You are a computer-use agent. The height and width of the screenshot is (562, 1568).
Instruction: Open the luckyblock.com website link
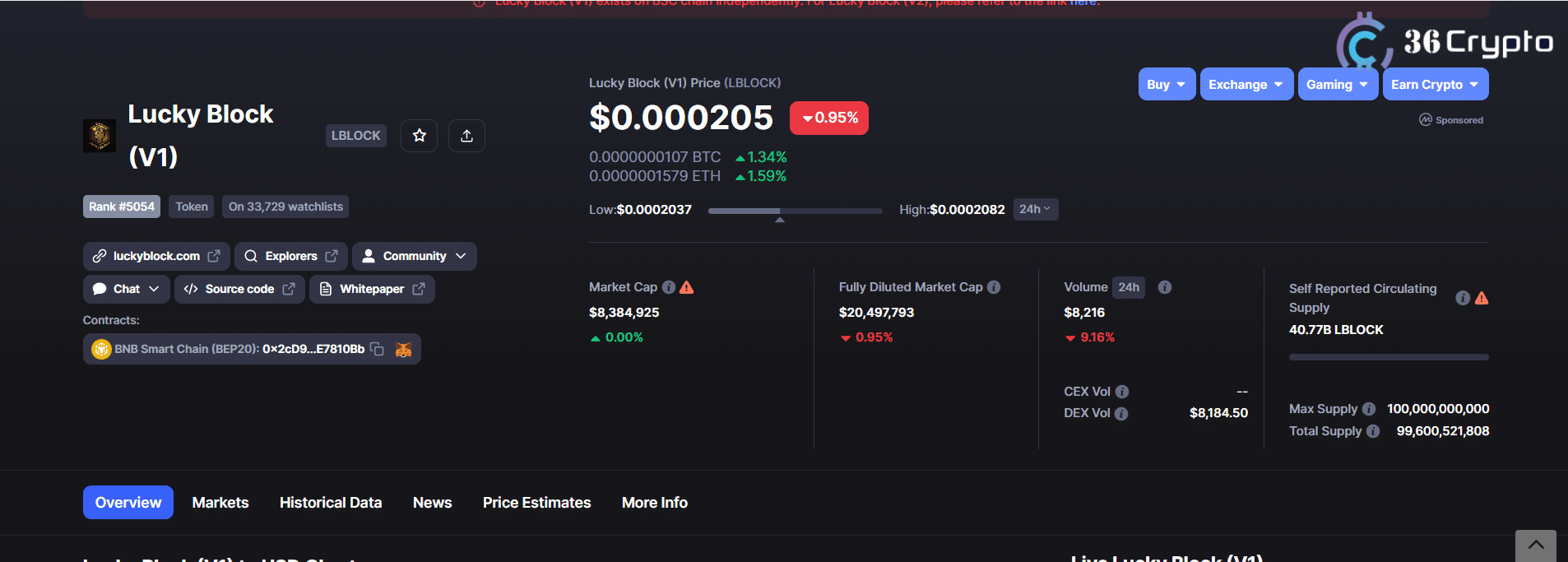(x=156, y=256)
